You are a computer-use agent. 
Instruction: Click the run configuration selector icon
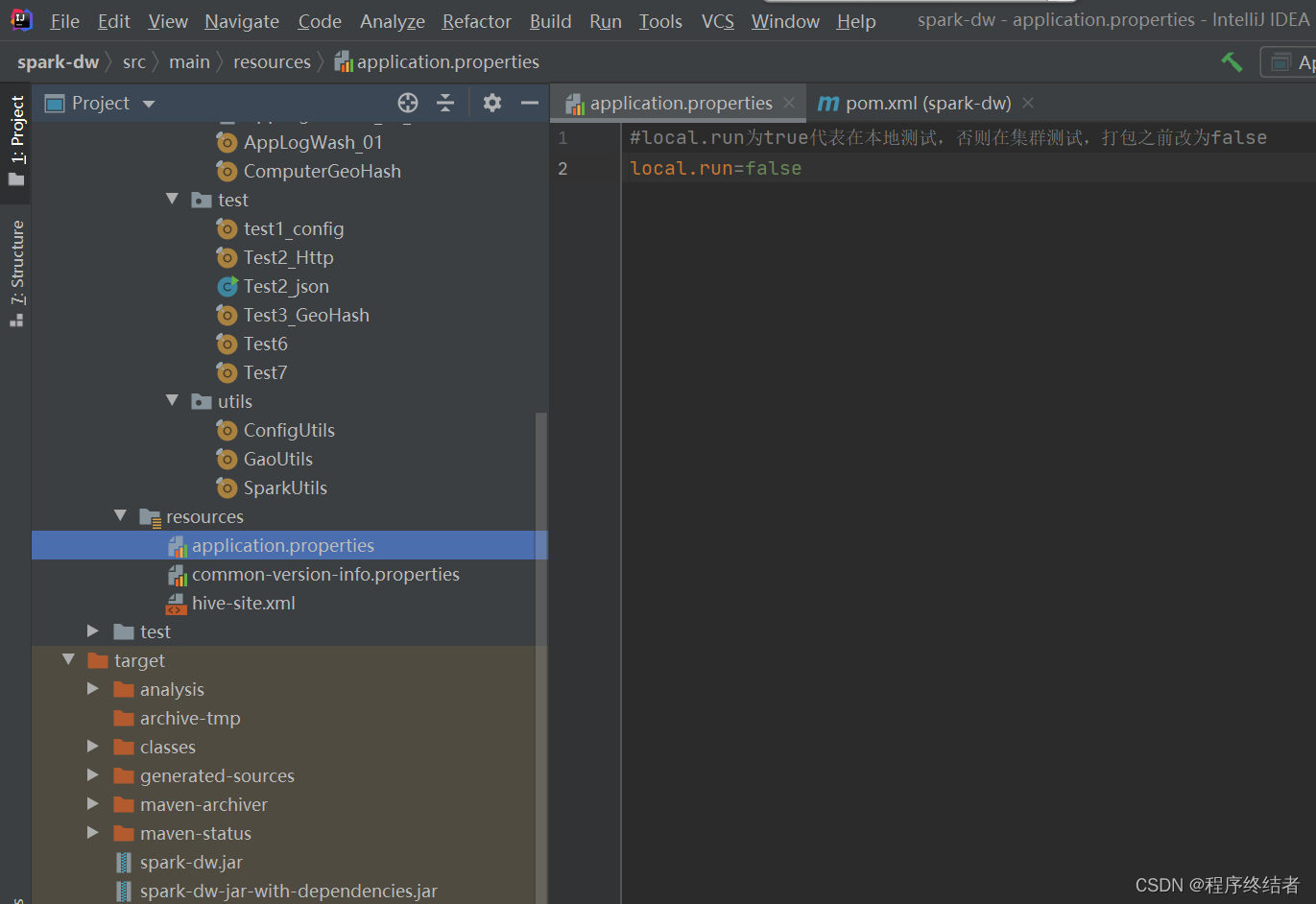[x=1280, y=62]
